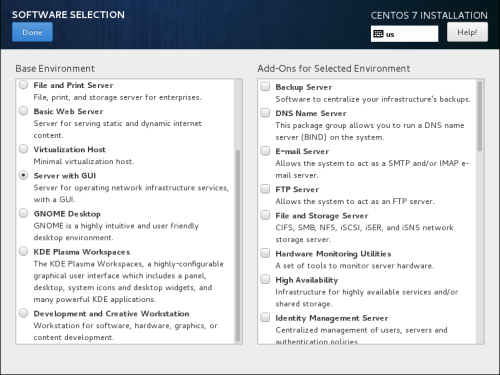The width and height of the screenshot is (500, 375).
Task: Click 'CIFS, SMB, NFS, iSCSI' description text
Action: 364,233
